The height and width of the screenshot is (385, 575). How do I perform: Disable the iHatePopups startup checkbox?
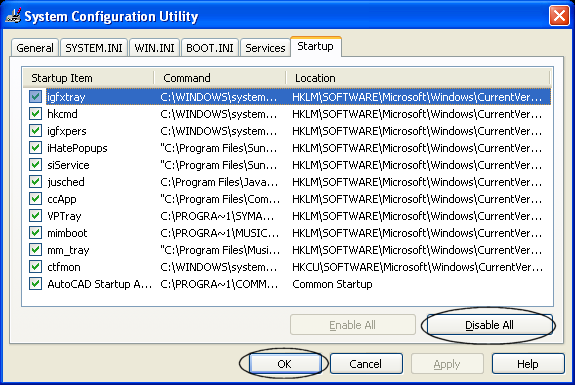(x=36, y=148)
